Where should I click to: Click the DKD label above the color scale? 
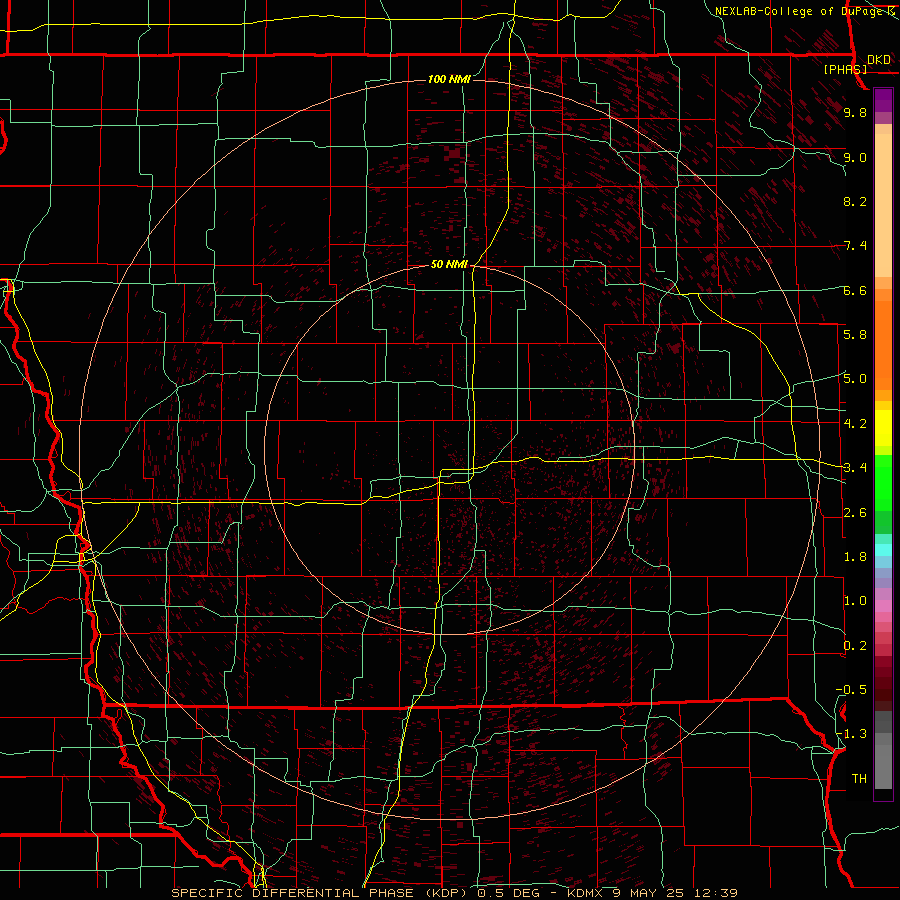tap(879, 60)
